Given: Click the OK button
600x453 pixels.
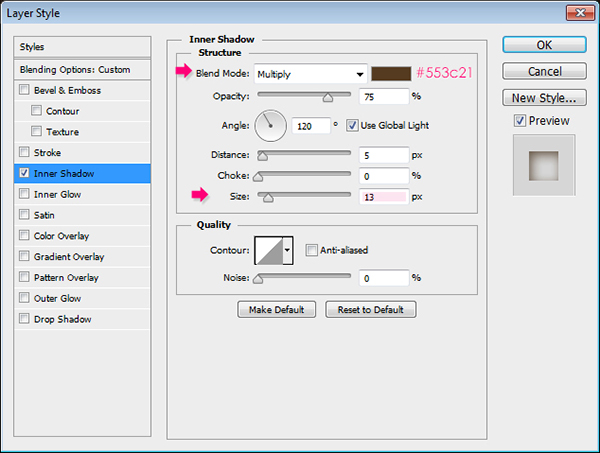Looking at the screenshot, I should tap(543, 45).
